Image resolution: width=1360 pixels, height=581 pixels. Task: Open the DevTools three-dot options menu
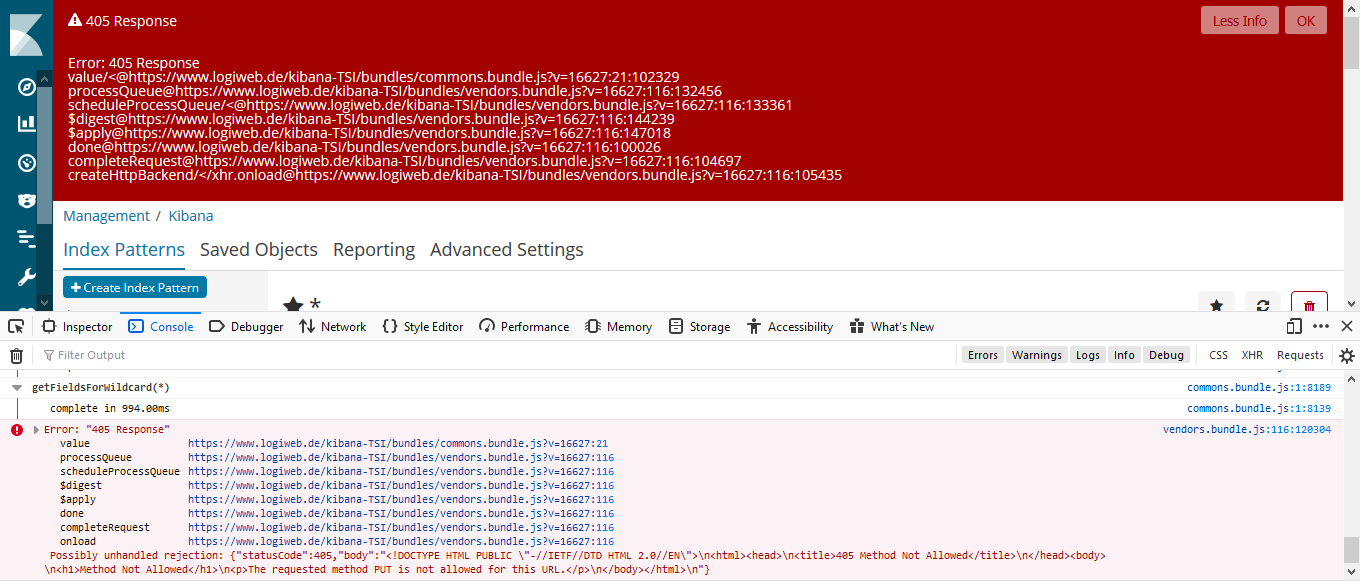pos(1321,326)
